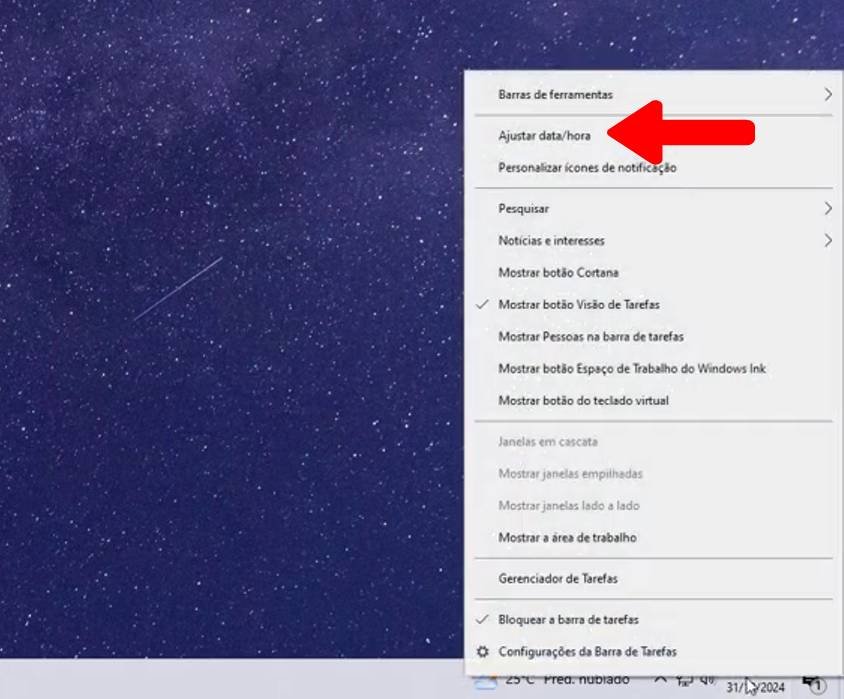This screenshot has width=844, height=699.
Task: Expand the Notícias e interesses submenu
Action: pos(827,240)
